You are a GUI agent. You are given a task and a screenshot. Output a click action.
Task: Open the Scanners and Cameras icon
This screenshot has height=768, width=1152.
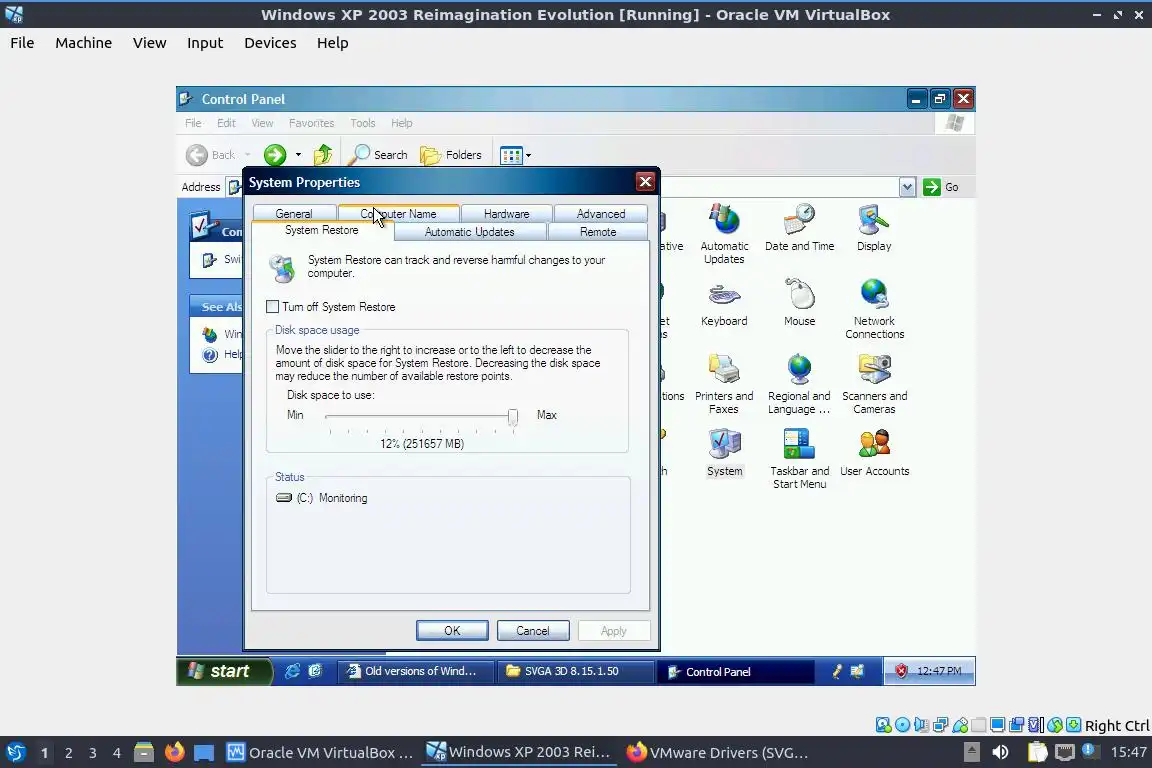click(x=874, y=384)
